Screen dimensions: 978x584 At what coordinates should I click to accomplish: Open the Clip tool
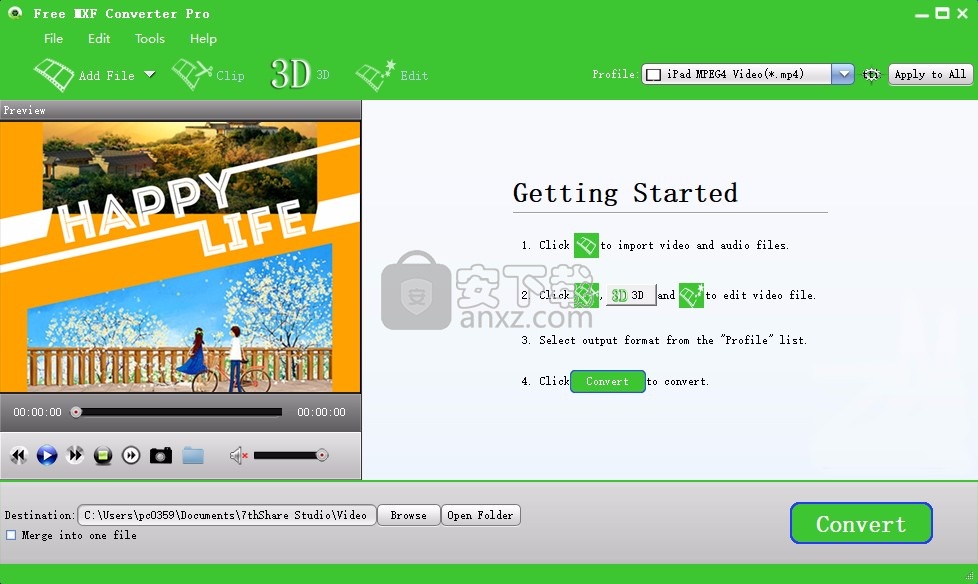click(x=208, y=75)
